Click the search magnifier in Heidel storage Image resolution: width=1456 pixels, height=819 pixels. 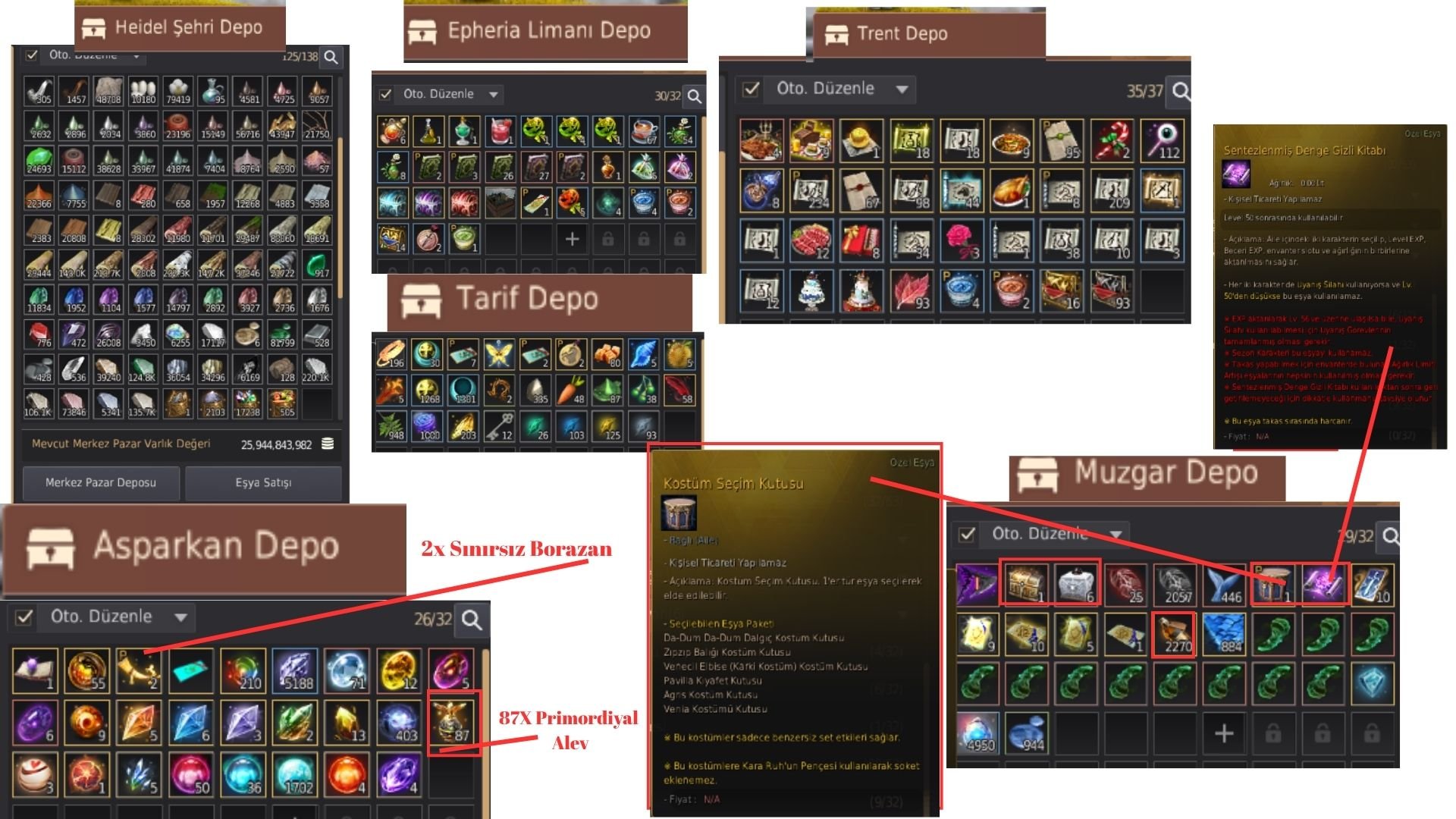pos(331,57)
